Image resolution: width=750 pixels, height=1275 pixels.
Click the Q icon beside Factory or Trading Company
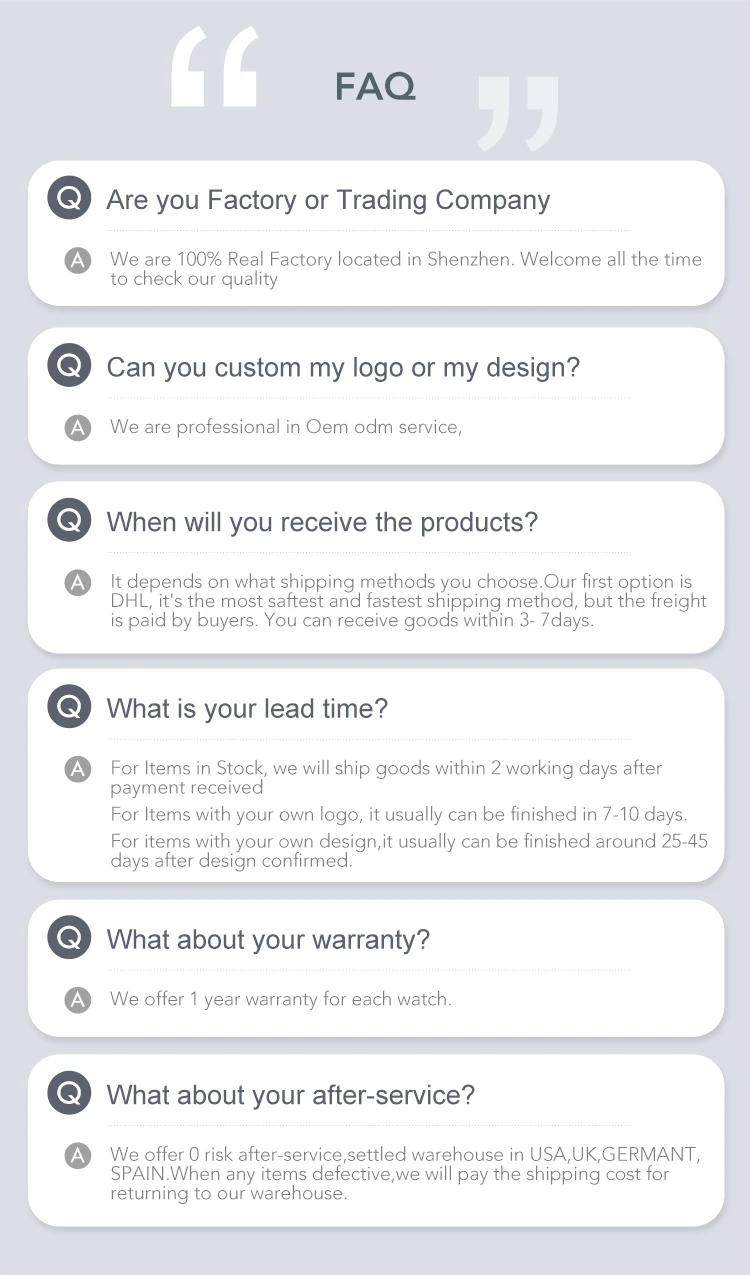pos(69,199)
